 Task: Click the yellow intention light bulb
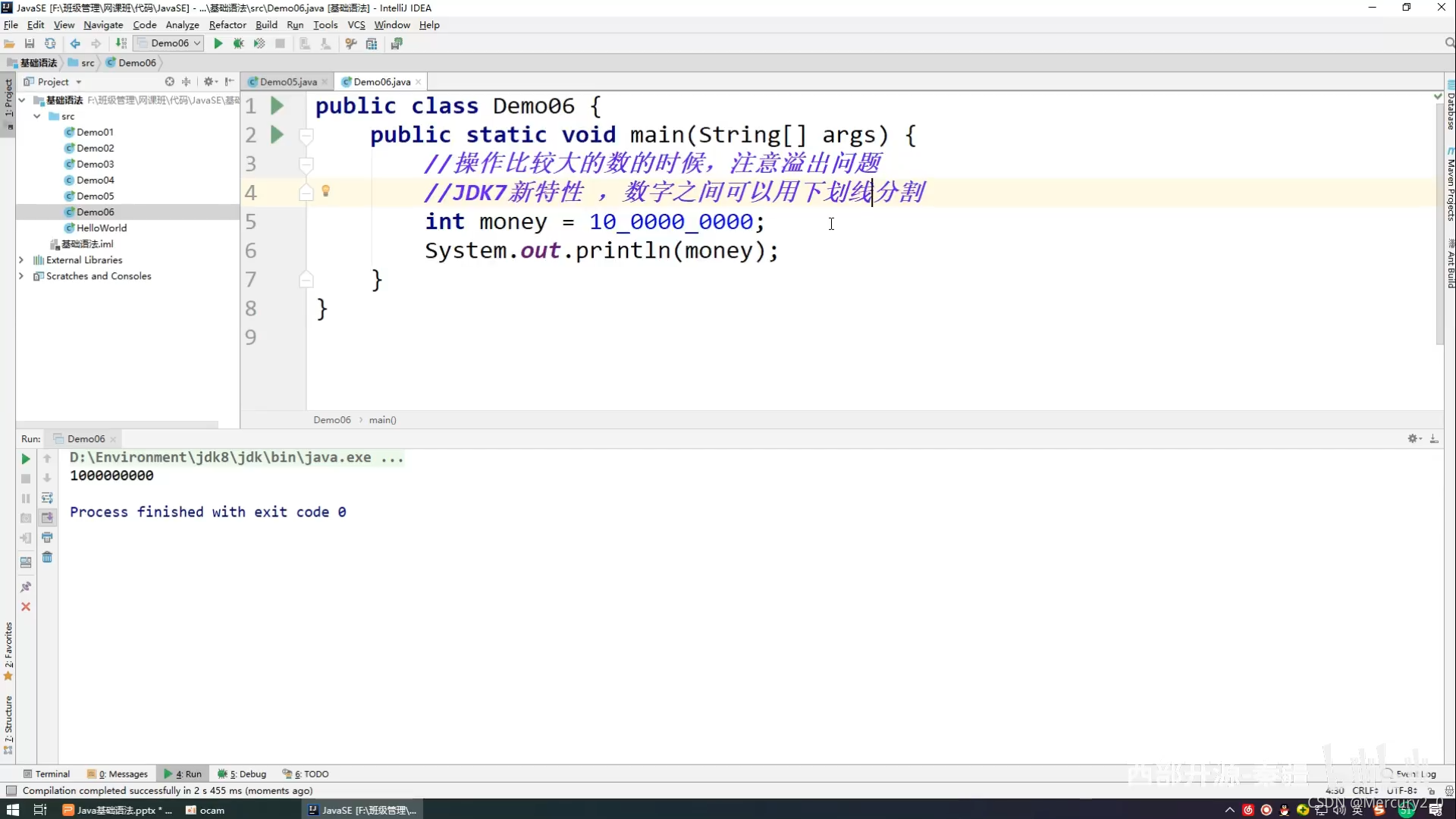click(x=326, y=191)
